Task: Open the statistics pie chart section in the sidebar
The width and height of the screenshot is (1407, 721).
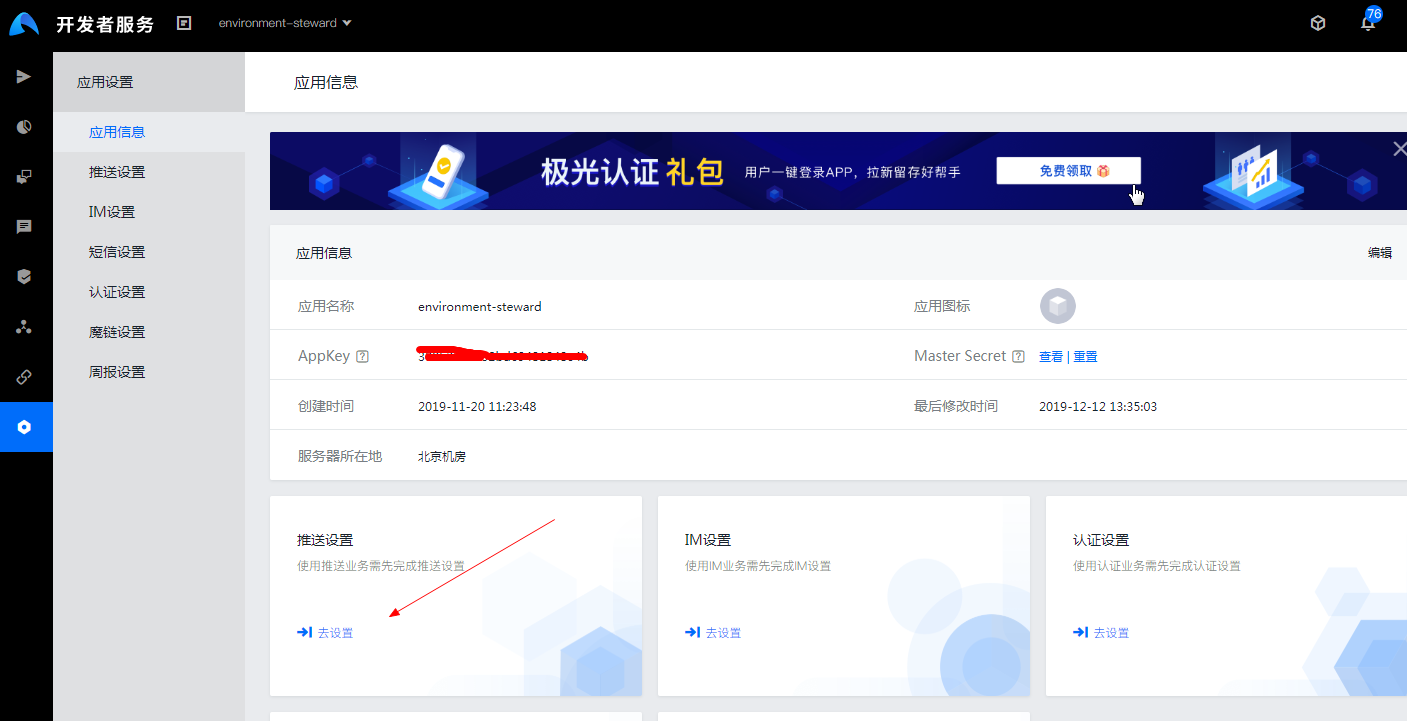Action: pyautogui.click(x=25, y=127)
